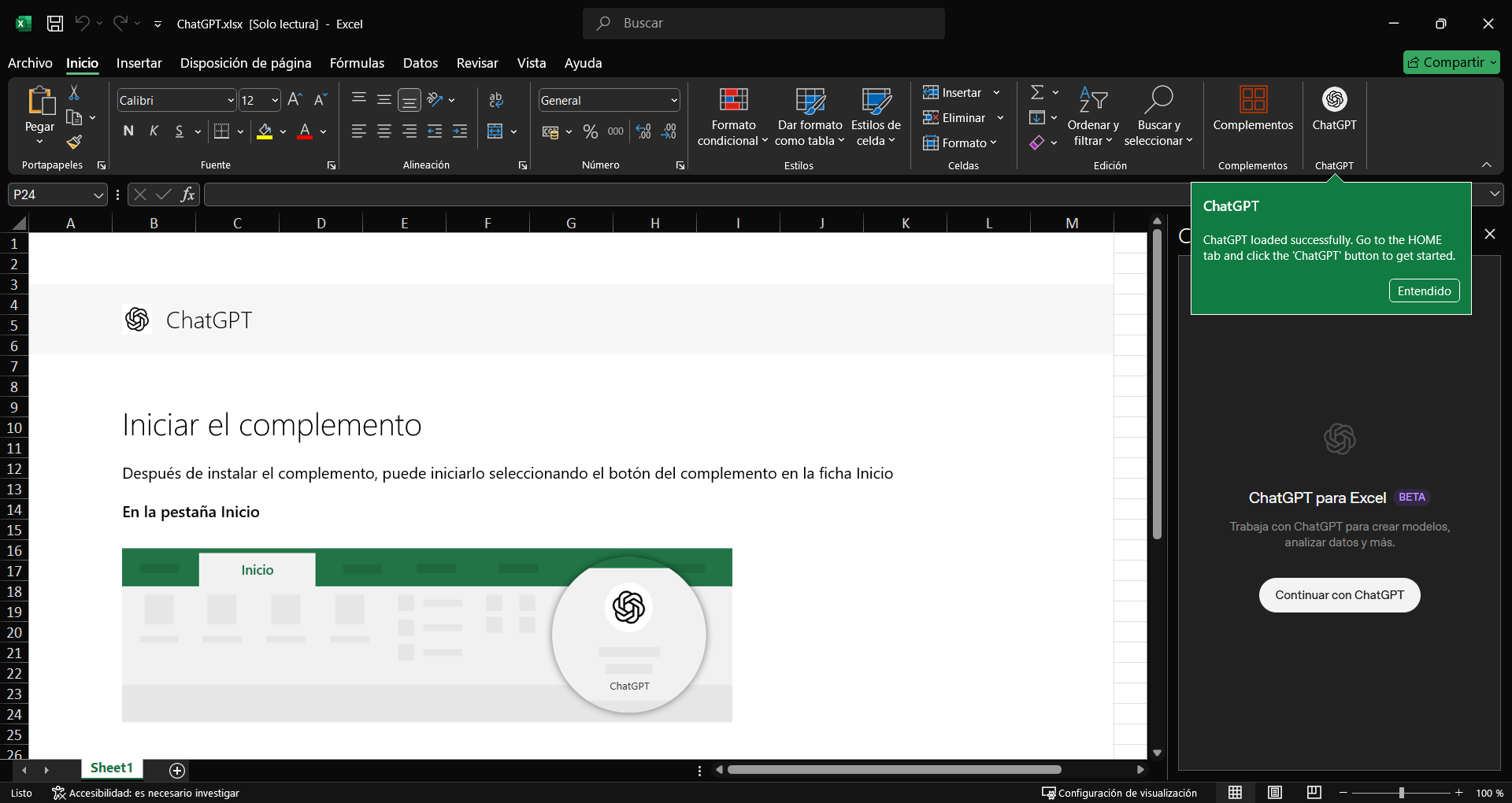Viewport: 1512px width, 803px height.
Task: Click the insert function fx icon
Action: click(x=187, y=194)
